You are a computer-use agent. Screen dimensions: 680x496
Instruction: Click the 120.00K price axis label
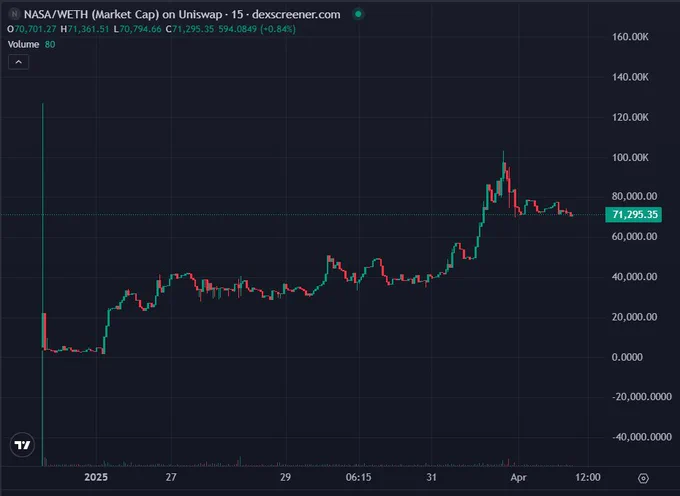click(630, 117)
